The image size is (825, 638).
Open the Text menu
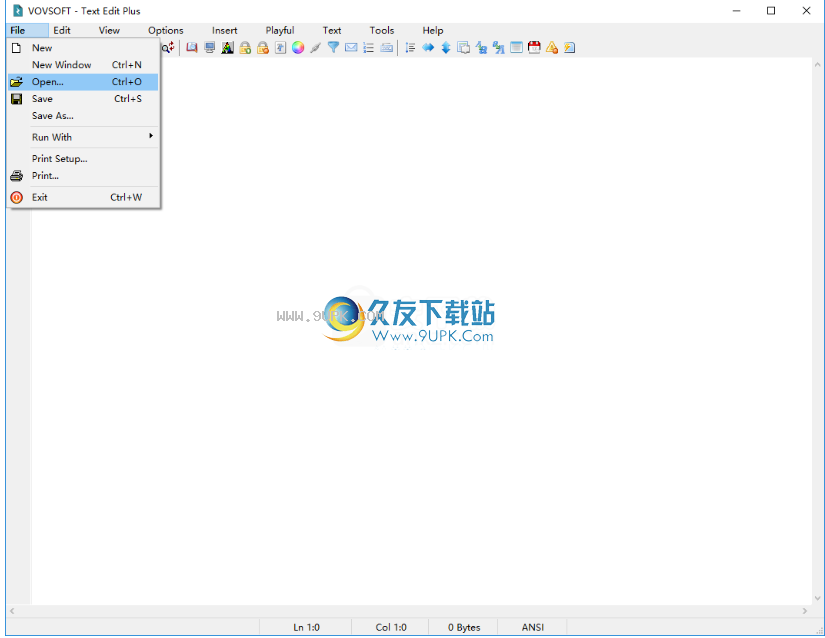[332, 31]
